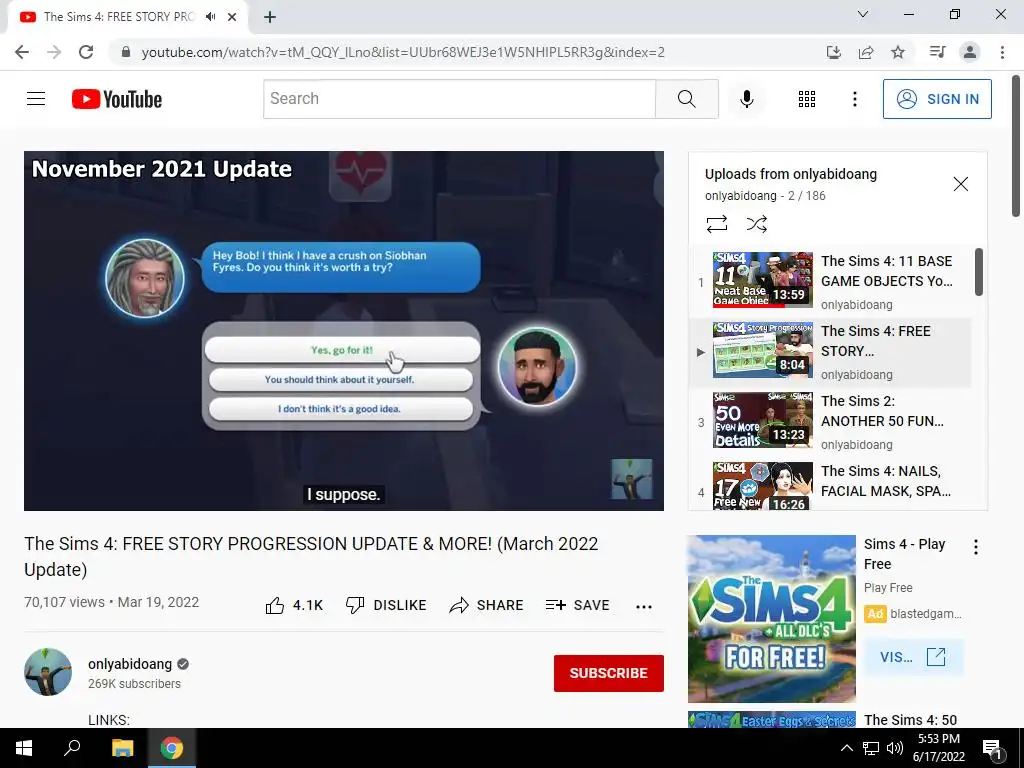Share this page icon in address bar
This screenshot has width=1024, height=768.
click(x=866, y=52)
